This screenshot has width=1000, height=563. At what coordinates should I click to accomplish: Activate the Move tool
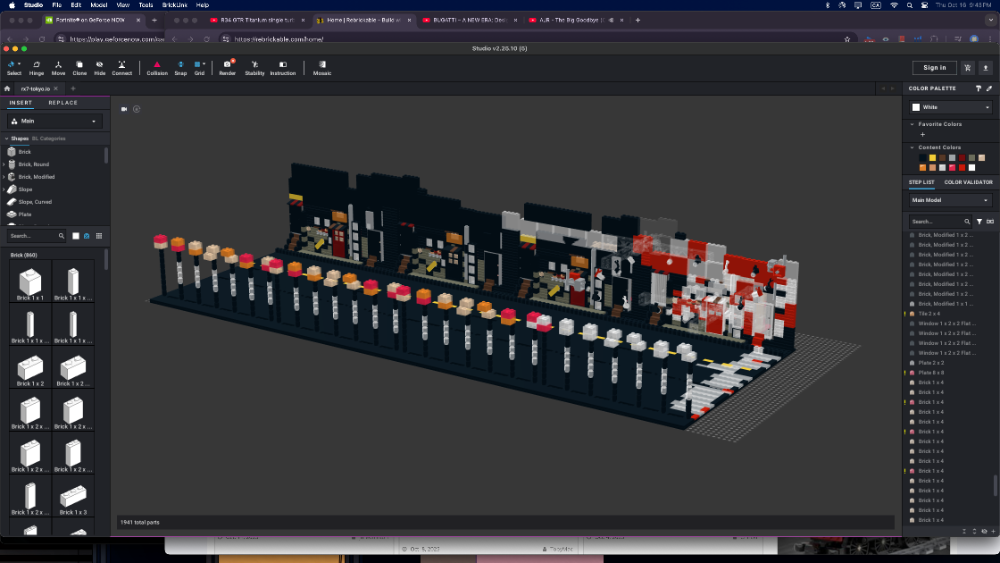pos(58,68)
